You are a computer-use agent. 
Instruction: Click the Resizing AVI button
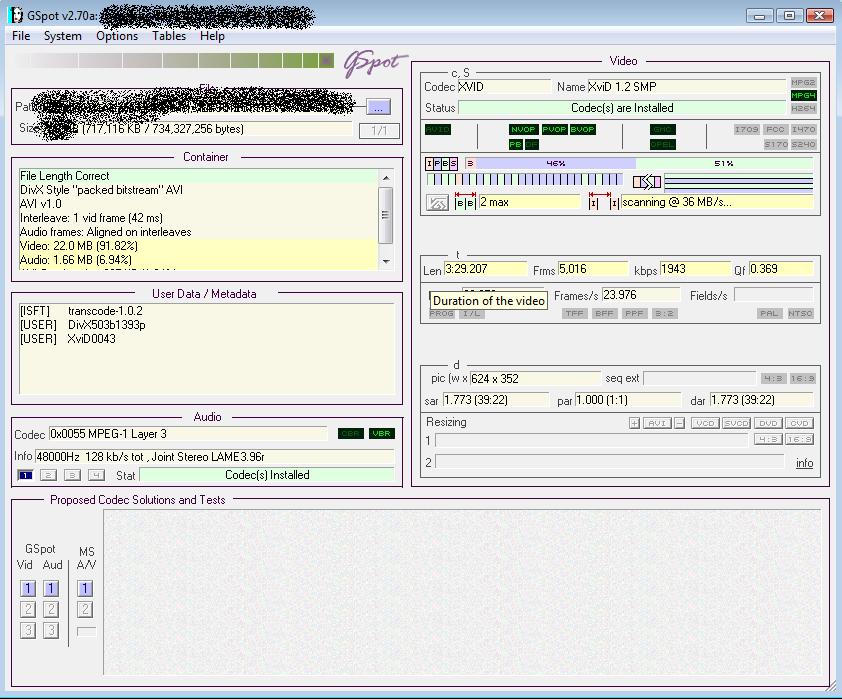pyautogui.click(x=657, y=424)
